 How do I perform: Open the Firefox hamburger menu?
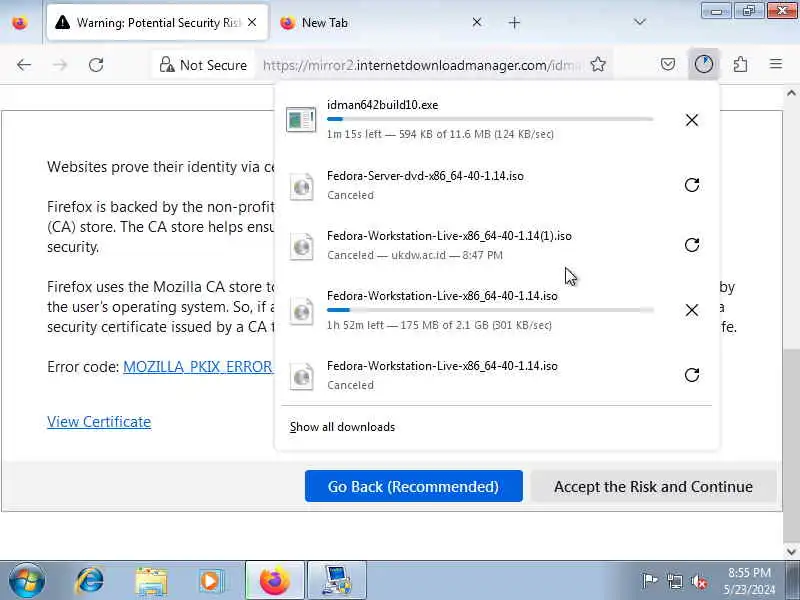point(776,64)
